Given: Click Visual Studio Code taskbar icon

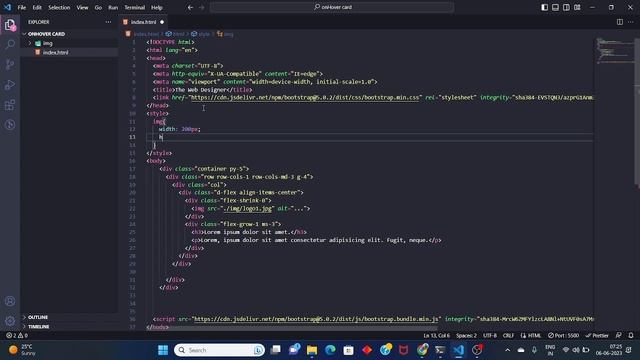Looking at the screenshot, I should tap(458, 350).
